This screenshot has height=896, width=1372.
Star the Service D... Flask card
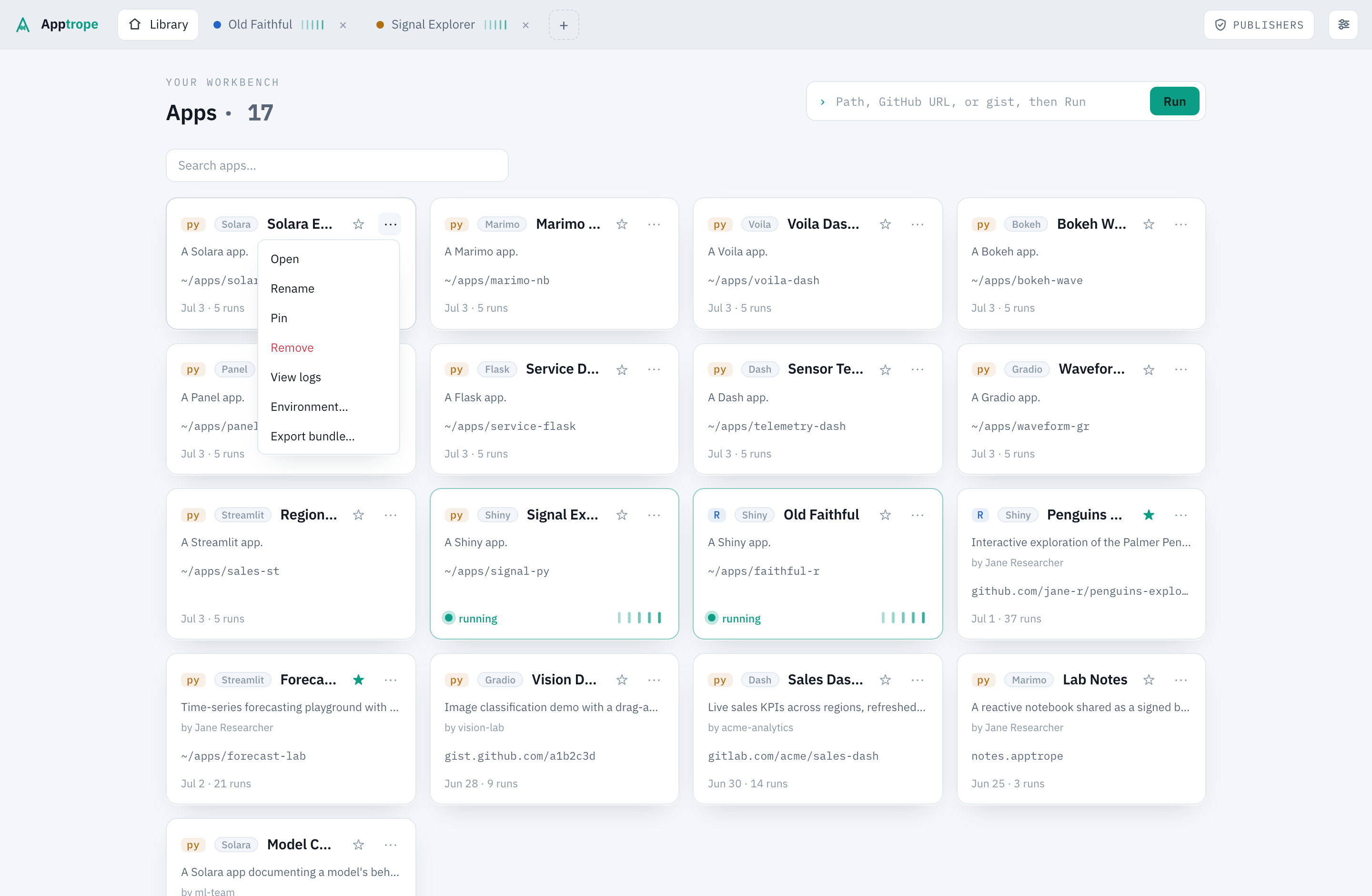(621, 369)
